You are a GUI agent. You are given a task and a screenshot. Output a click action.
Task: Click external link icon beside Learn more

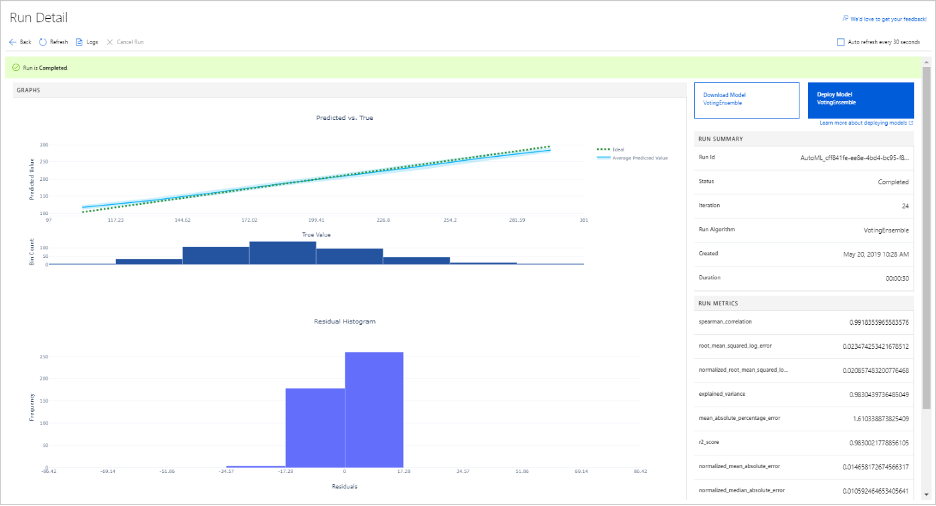(910, 123)
